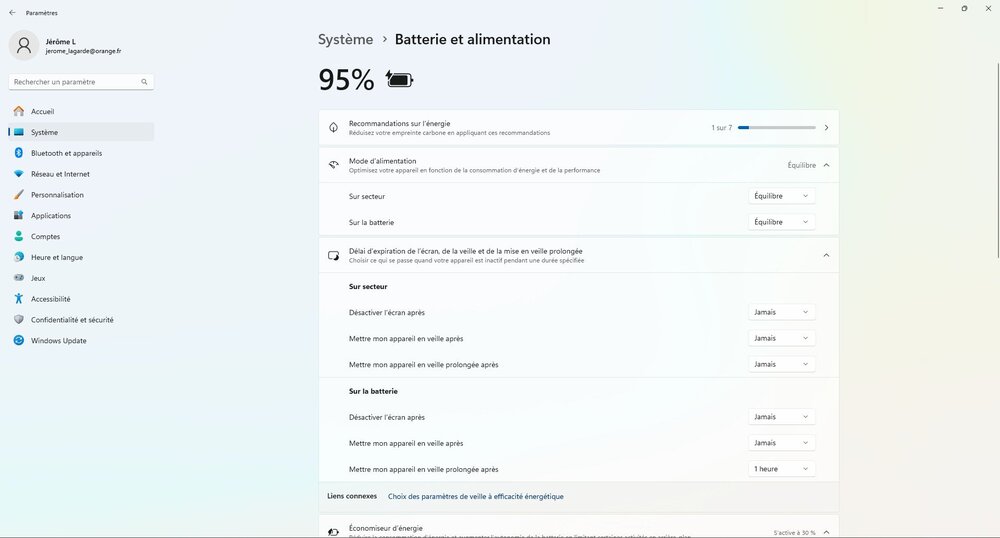The image size is (1000, 538).
Task: Click the Accessibilité icon in sidebar
Action: click(18, 299)
